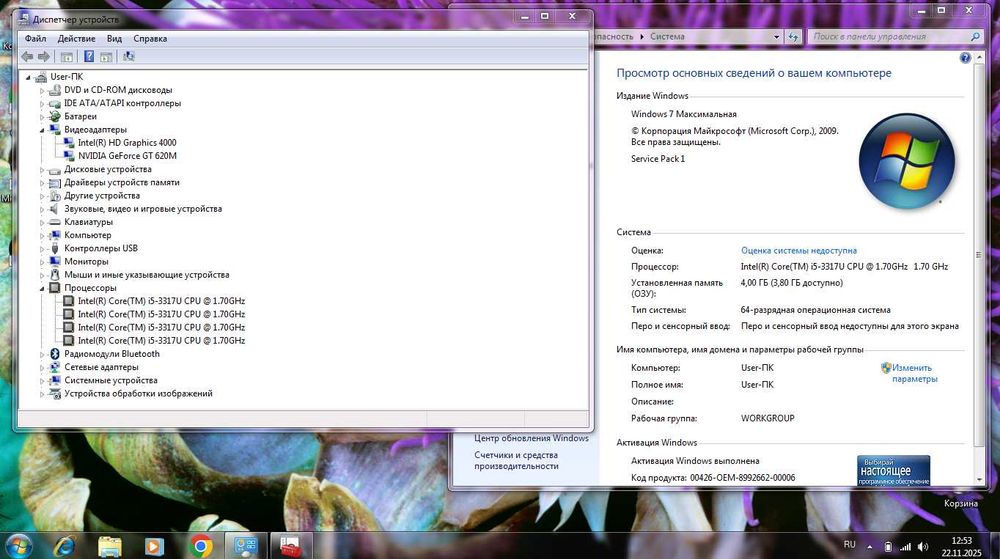Open Счетчики и средства производительности link
This screenshot has width=1000, height=559.
pyautogui.click(x=516, y=460)
